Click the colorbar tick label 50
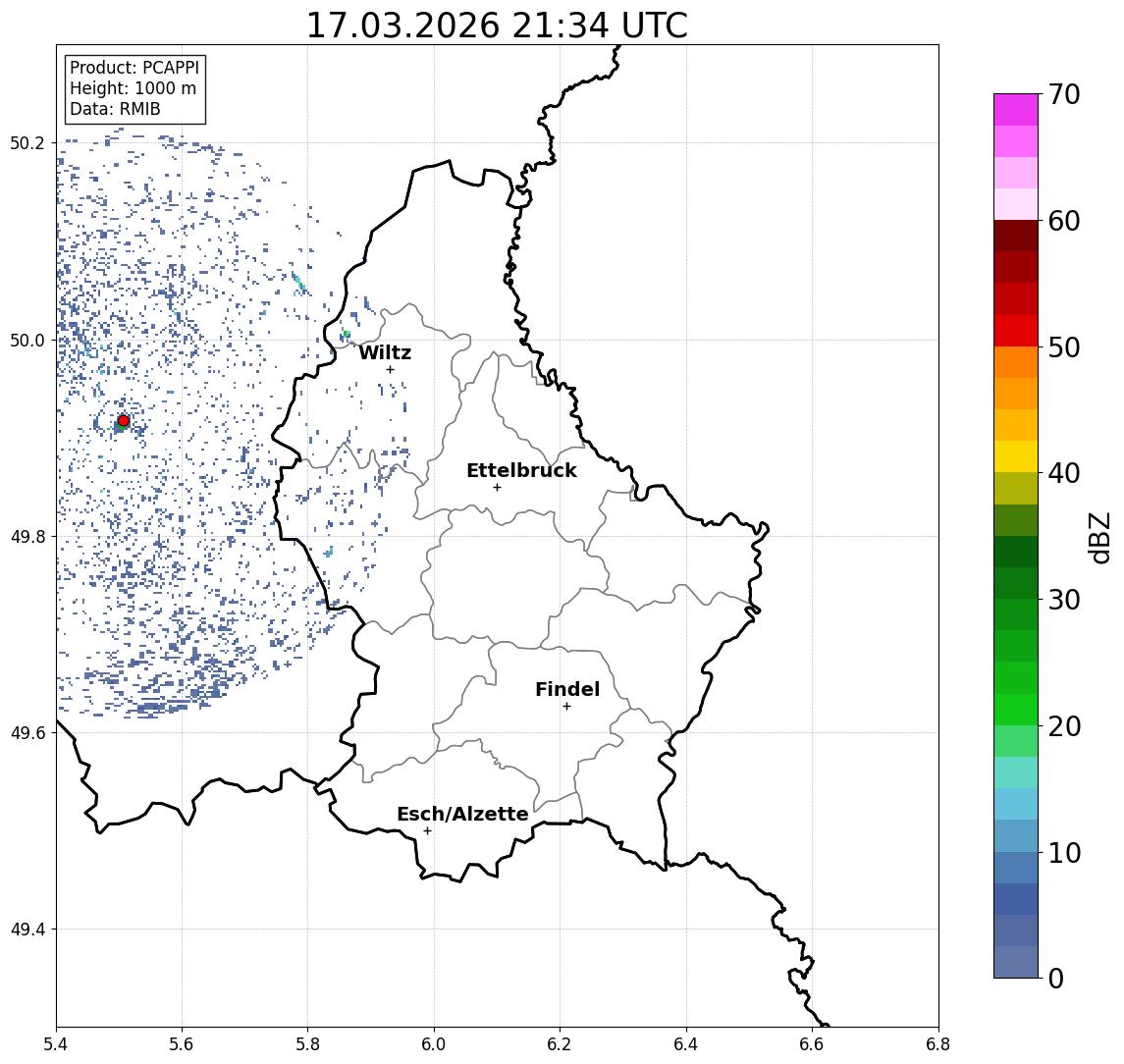The image size is (1124, 1064). click(x=1064, y=347)
